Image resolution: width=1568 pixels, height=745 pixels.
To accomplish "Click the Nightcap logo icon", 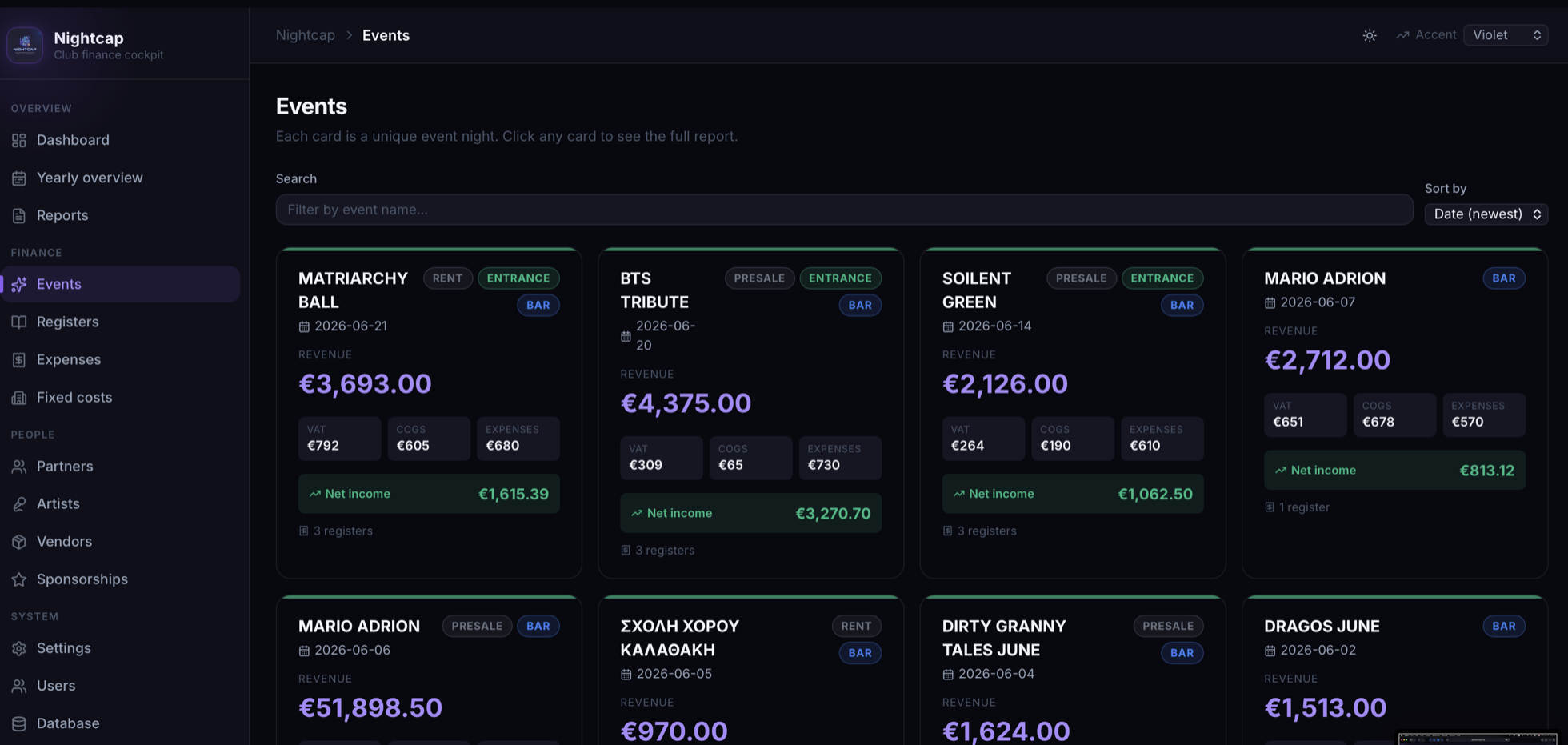I will pyautogui.click(x=25, y=45).
